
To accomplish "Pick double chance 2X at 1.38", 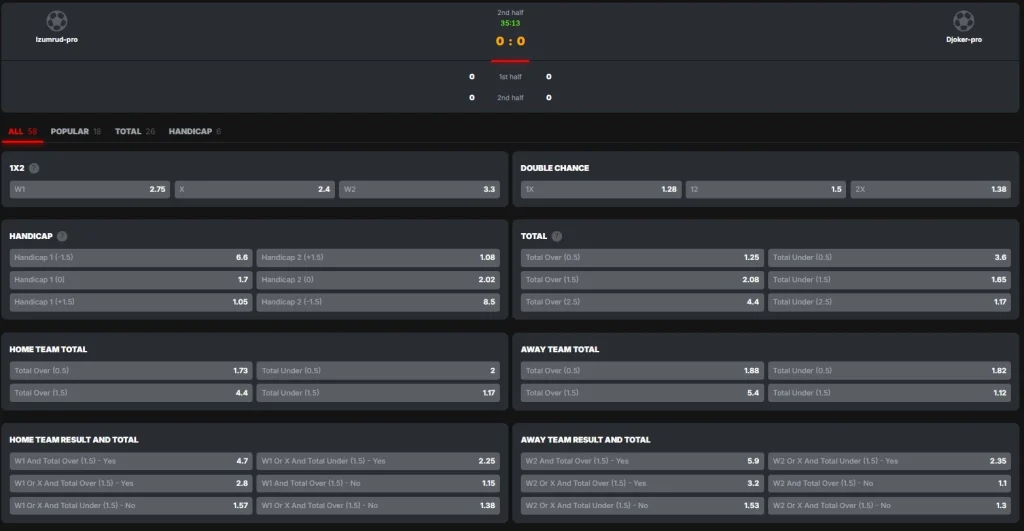I will 931,189.
